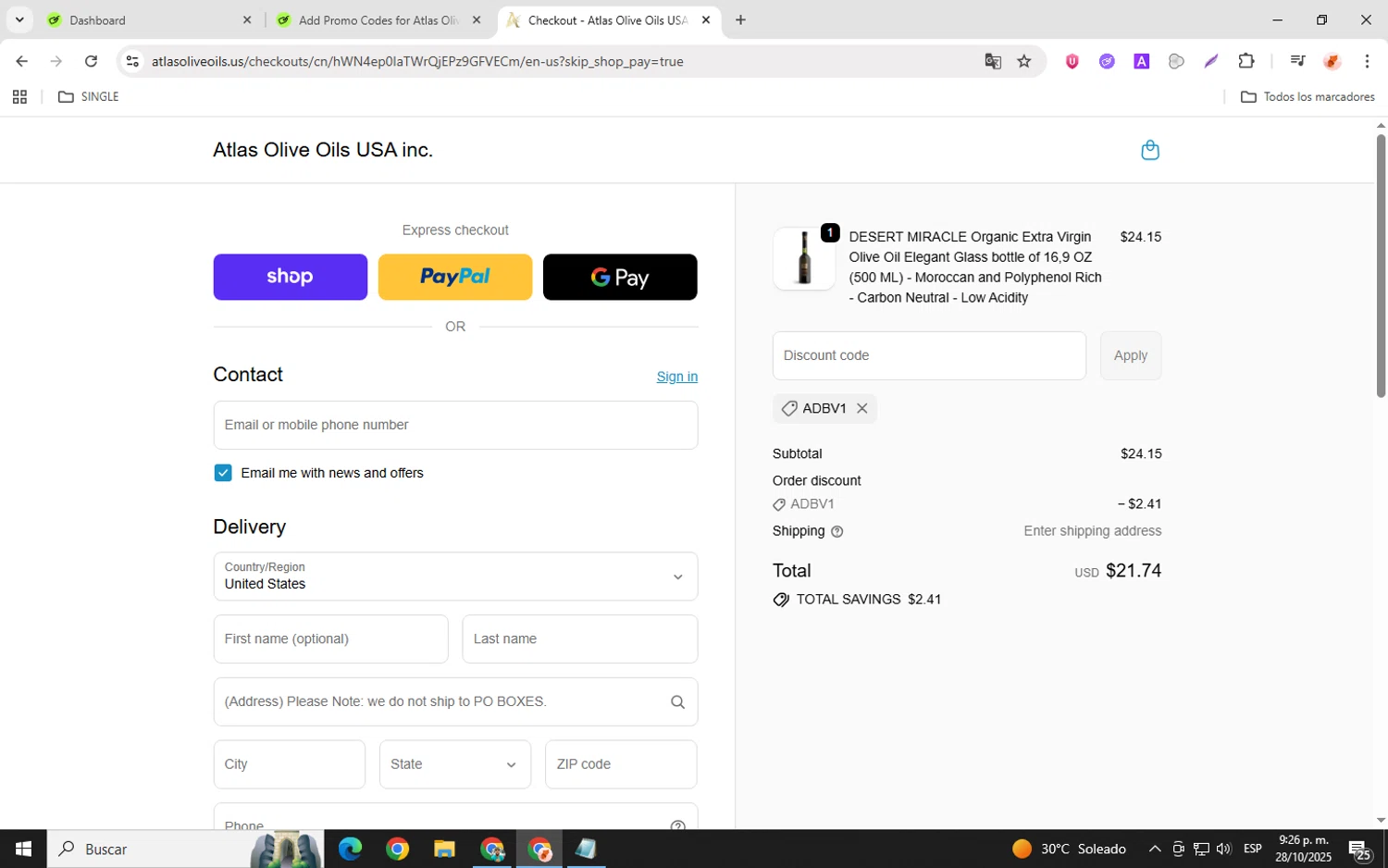Viewport: 1388px width, 868px height.
Task: Click the Atlas Olive Oils USA inc. title
Action: pos(323,150)
